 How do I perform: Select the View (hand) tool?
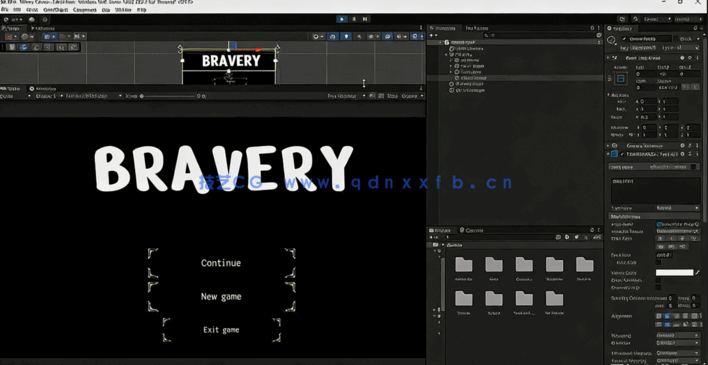[12, 47]
